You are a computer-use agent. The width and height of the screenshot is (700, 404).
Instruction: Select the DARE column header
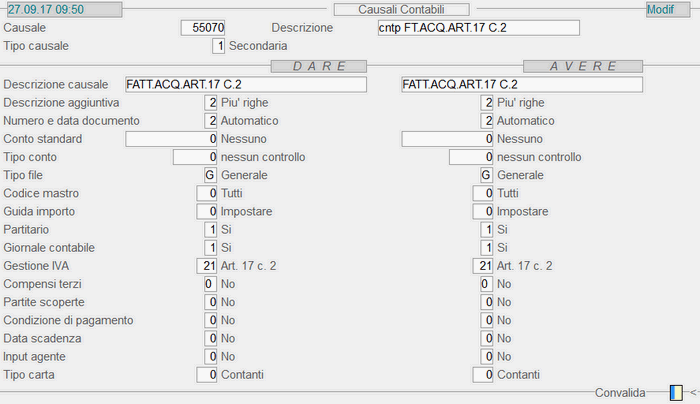coord(319,67)
